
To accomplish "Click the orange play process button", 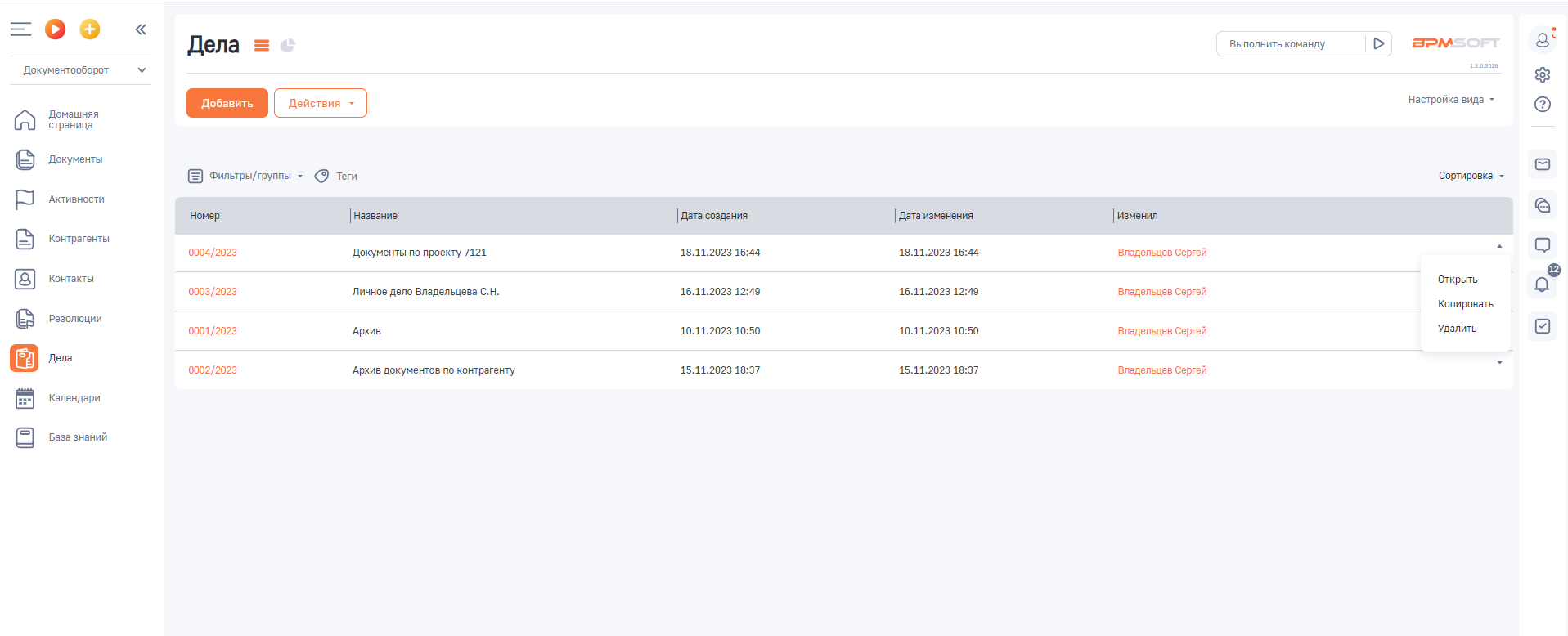I will click(56, 29).
